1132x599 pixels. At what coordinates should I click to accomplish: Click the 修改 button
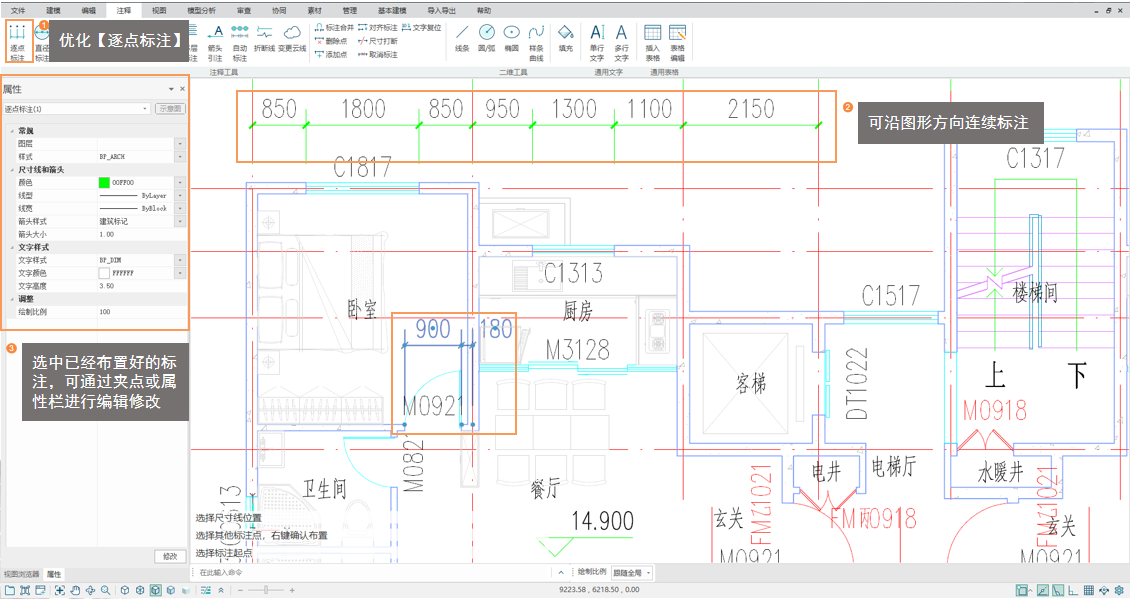pos(169,556)
